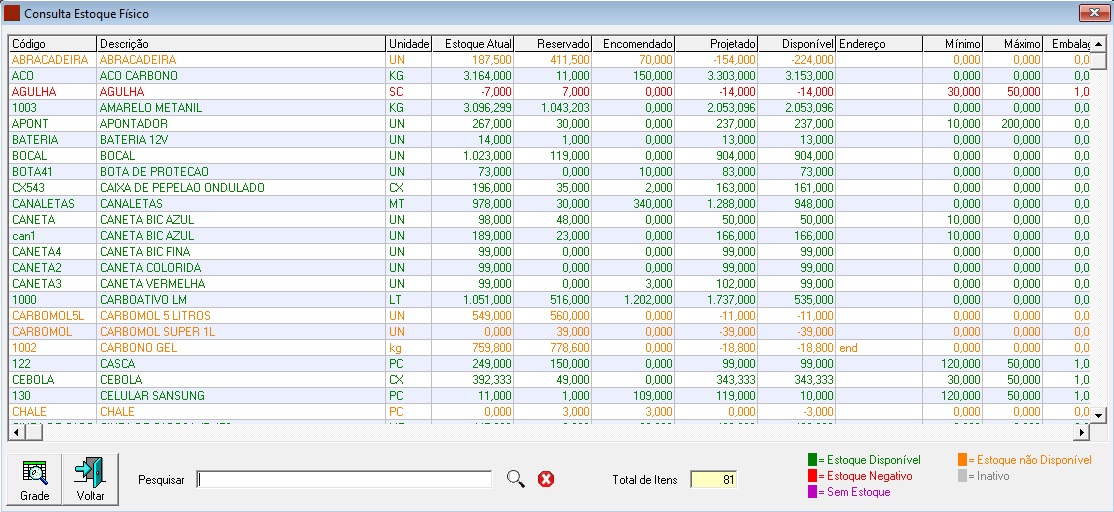Click the red Estoque Negativo legend swatch

pyautogui.click(x=812, y=476)
